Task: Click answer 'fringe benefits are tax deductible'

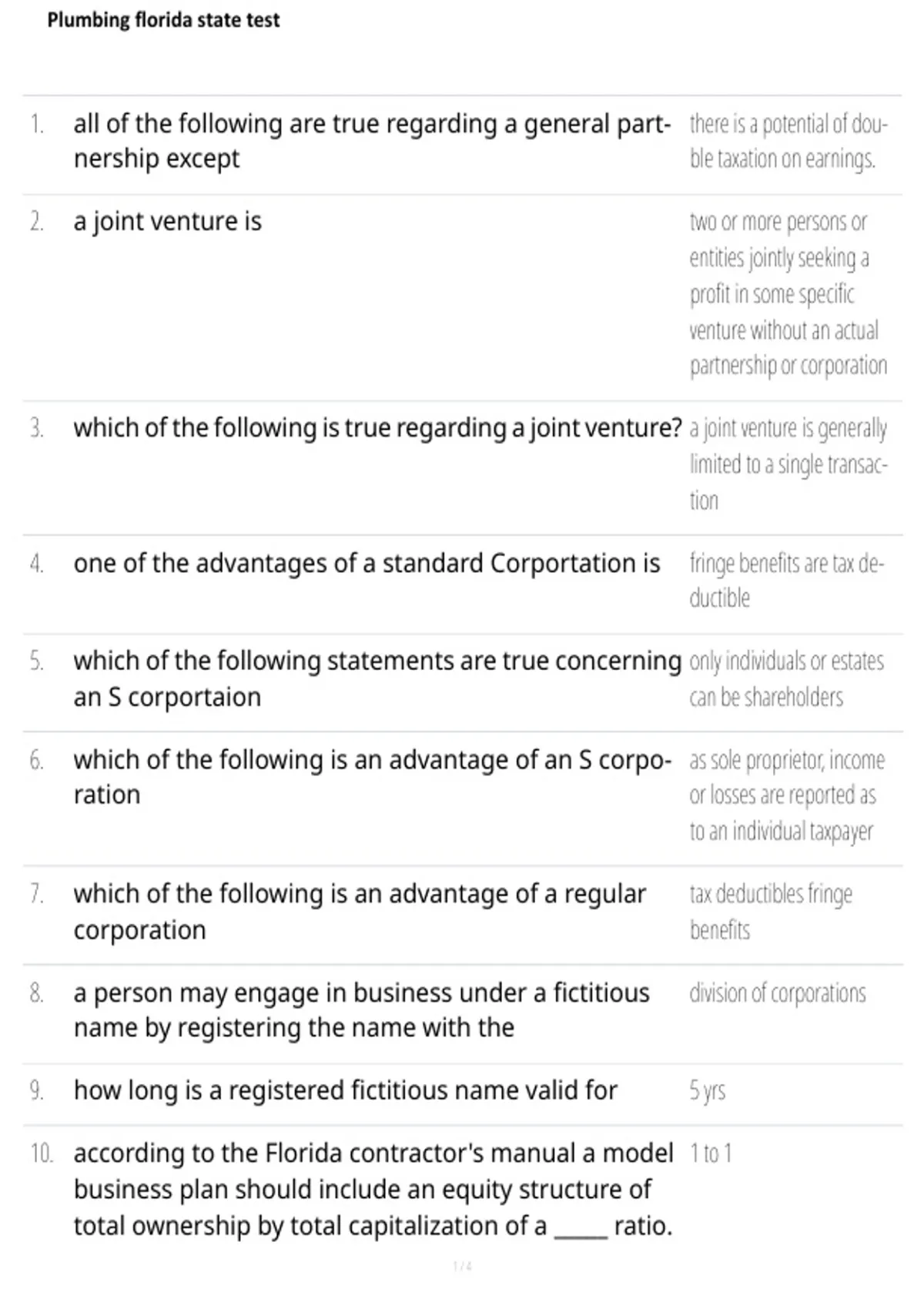Action: [x=787, y=581]
